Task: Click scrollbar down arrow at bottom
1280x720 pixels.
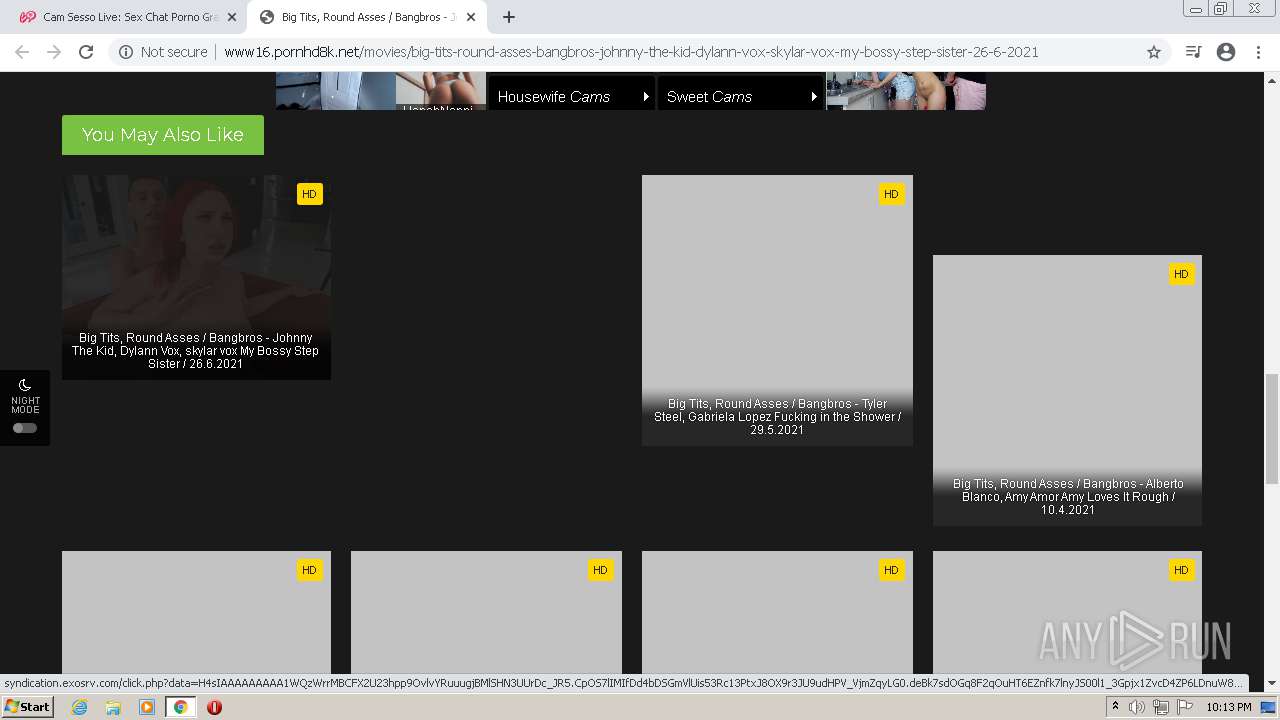Action: [1272, 683]
